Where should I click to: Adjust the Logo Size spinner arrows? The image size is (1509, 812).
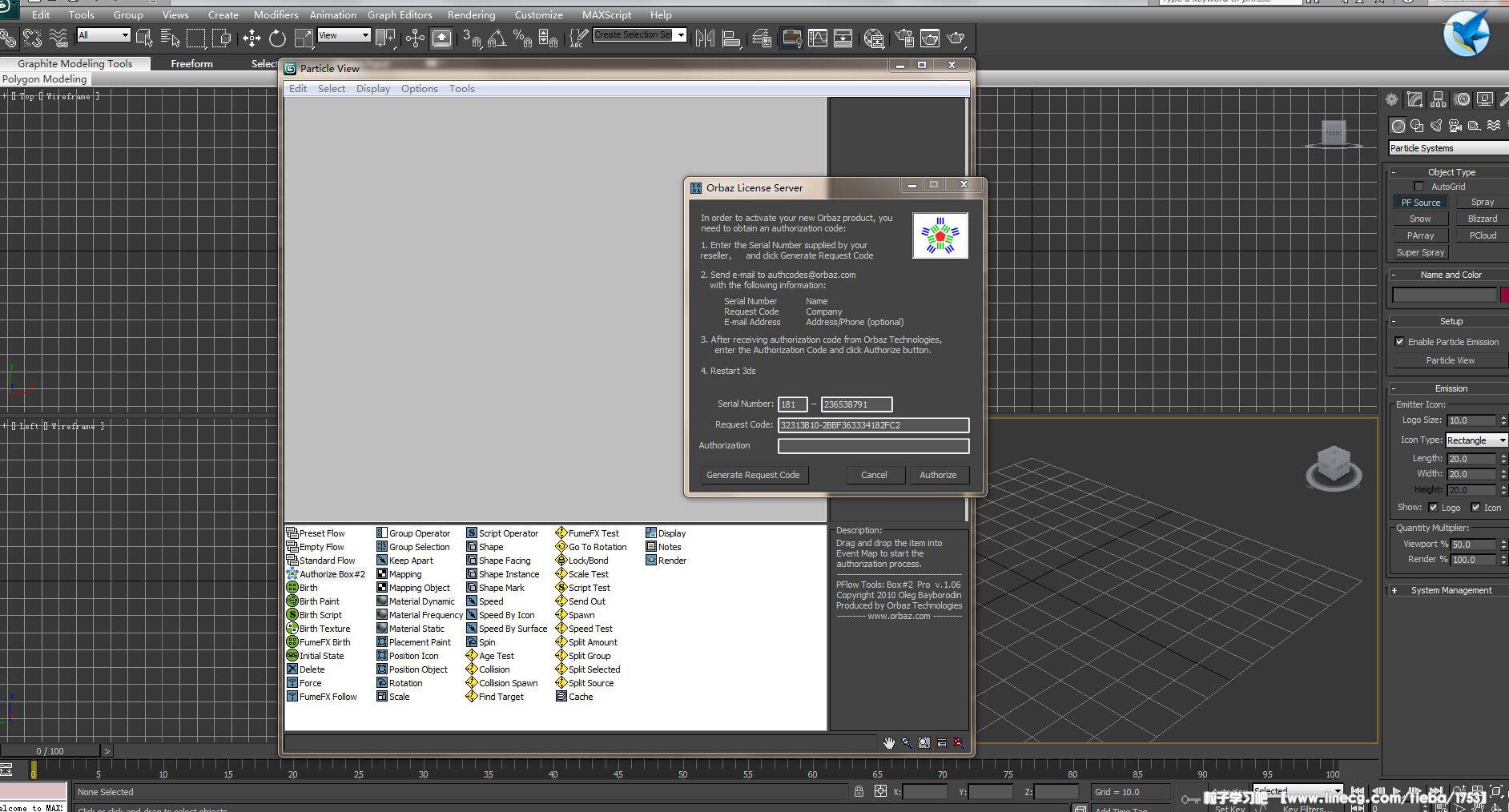tap(1503, 420)
